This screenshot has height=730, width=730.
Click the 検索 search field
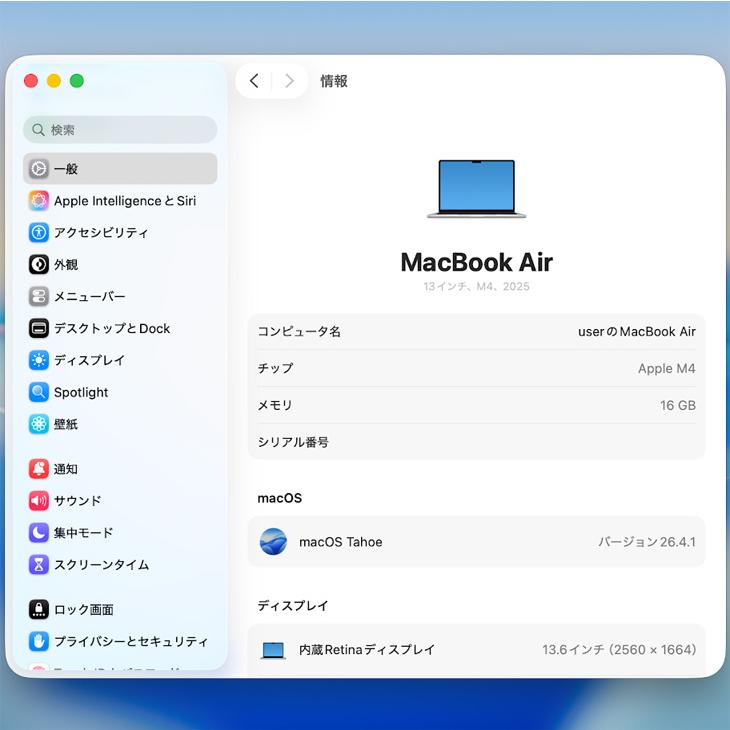[120, 129]
